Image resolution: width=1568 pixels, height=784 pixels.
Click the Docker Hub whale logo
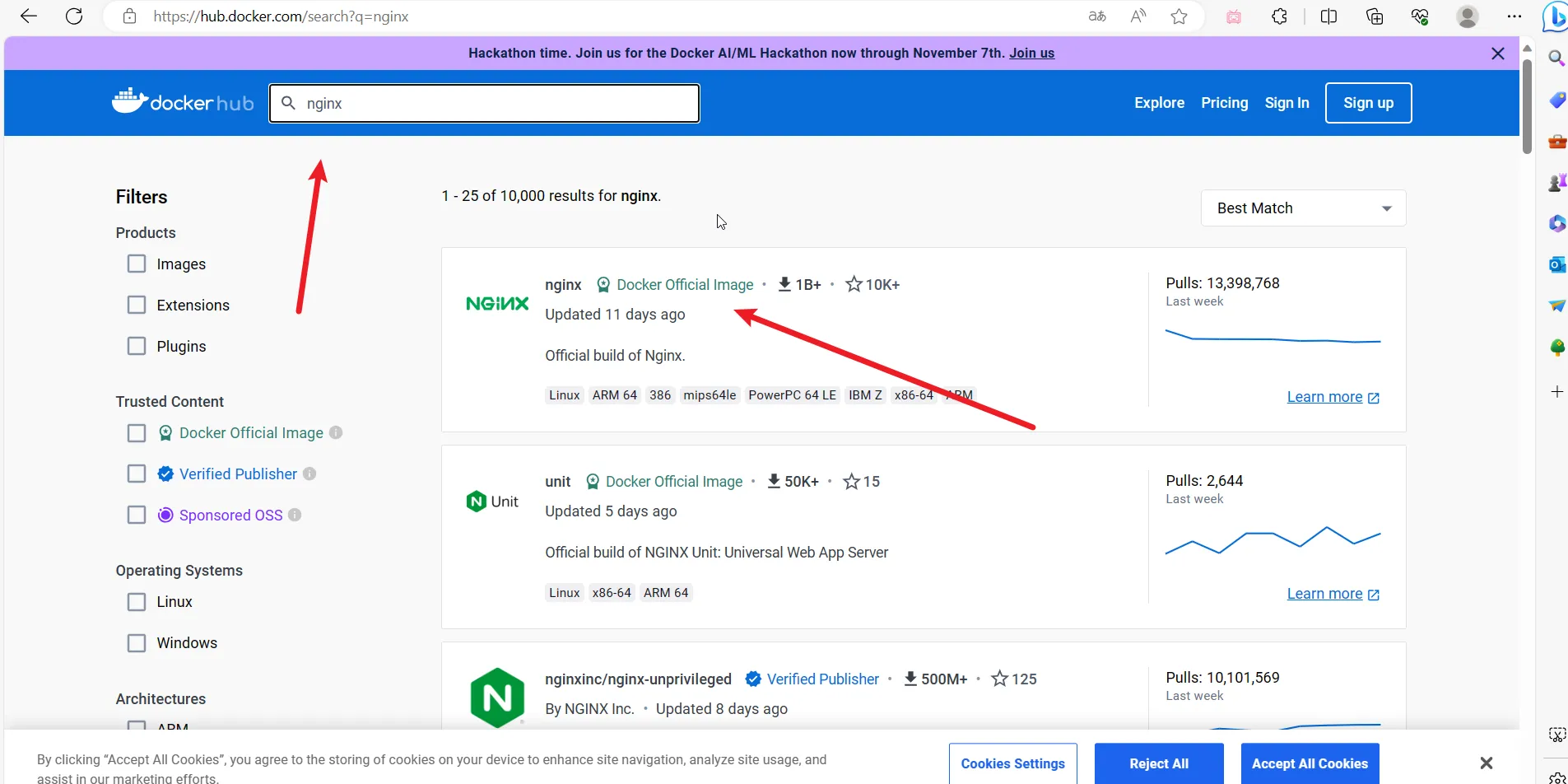point(183,102)
